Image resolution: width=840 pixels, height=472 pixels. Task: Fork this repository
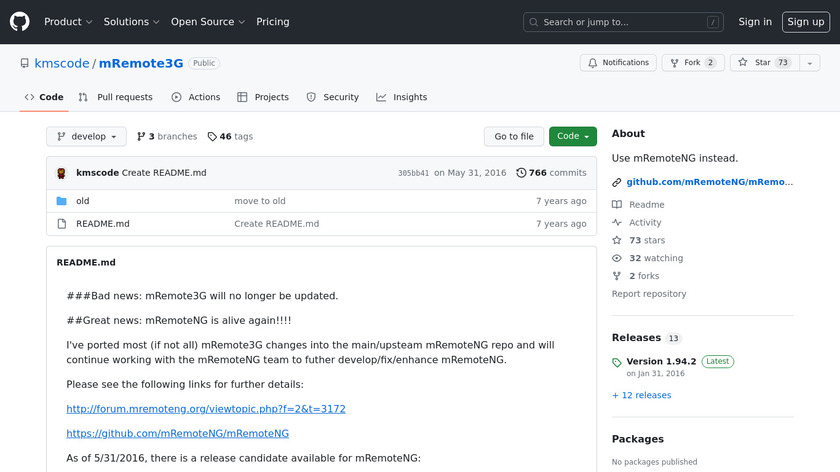(x=692, y=63)
